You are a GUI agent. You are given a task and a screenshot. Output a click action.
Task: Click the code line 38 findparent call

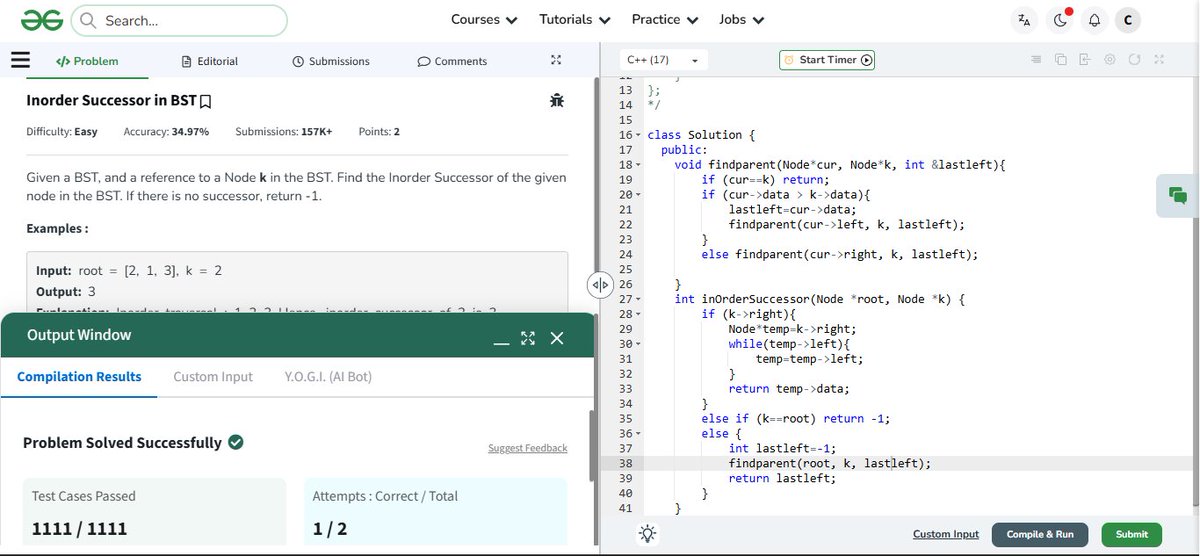[829, 464]
